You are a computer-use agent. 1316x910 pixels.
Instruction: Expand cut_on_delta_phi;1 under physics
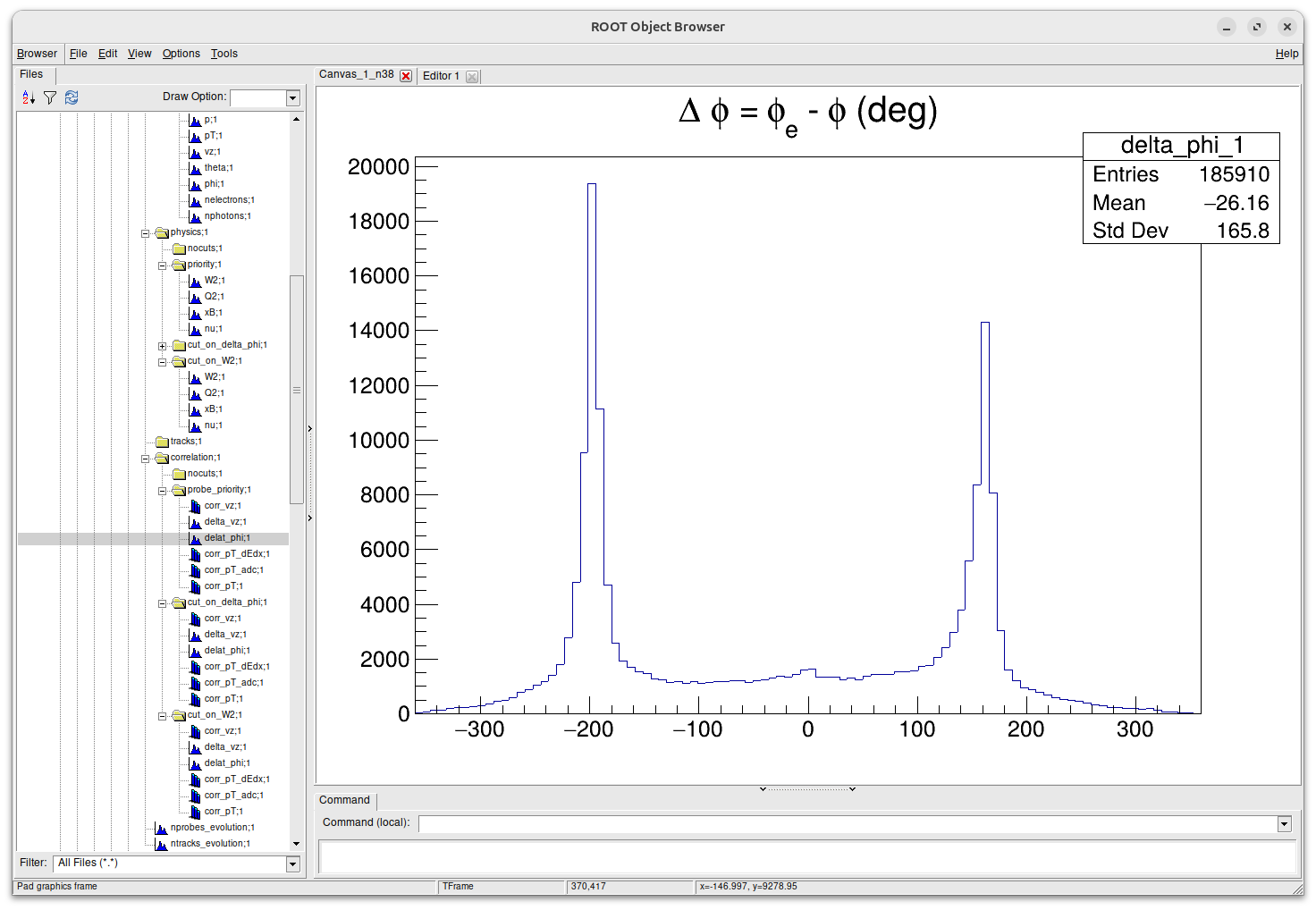tap(162, 346)
